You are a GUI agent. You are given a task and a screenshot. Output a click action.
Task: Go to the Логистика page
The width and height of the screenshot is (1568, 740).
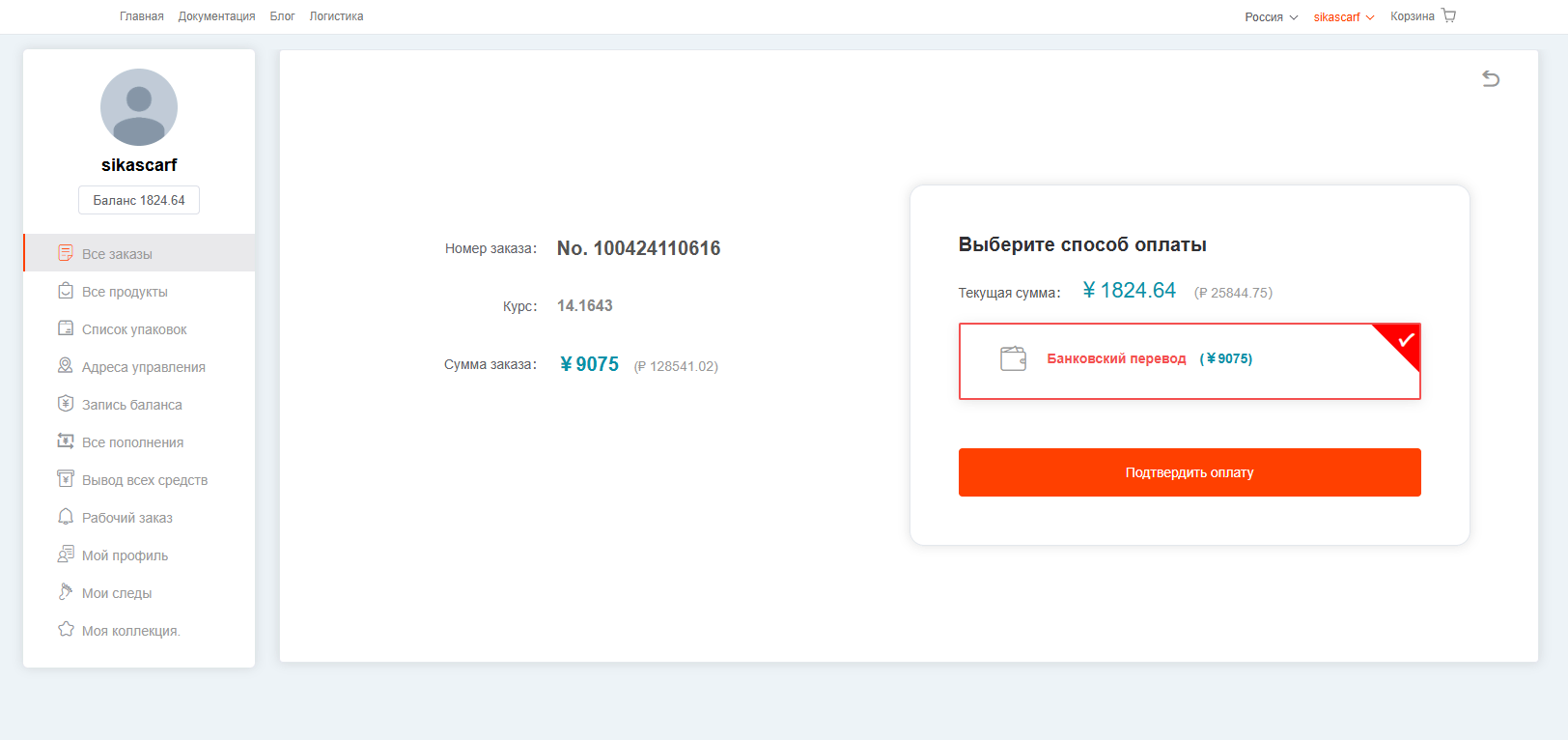point(336,16)
